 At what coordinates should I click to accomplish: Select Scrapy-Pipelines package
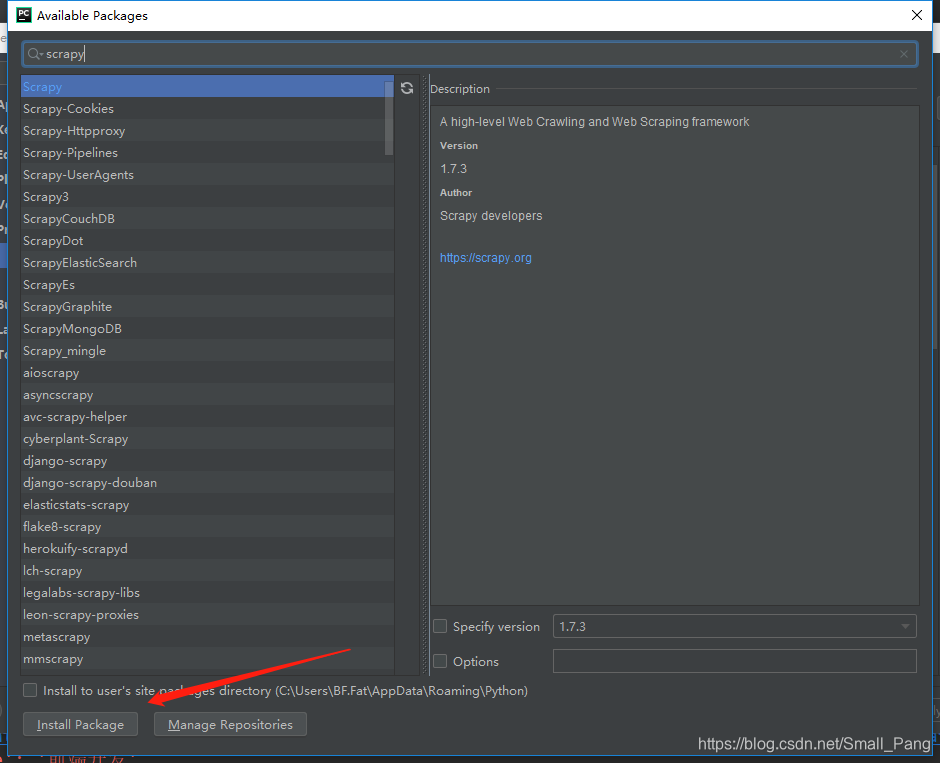click(207, 153)
